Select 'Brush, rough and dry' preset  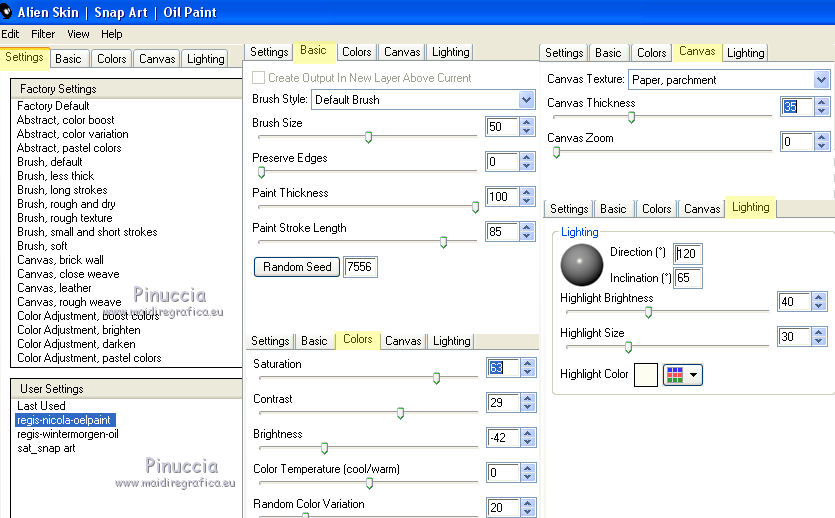[x=66, y=204]
